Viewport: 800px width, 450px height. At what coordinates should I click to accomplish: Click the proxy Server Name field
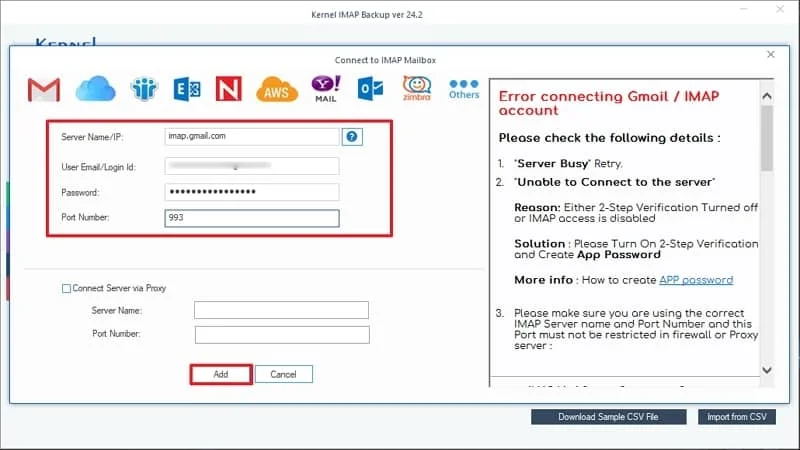(281, 310)
